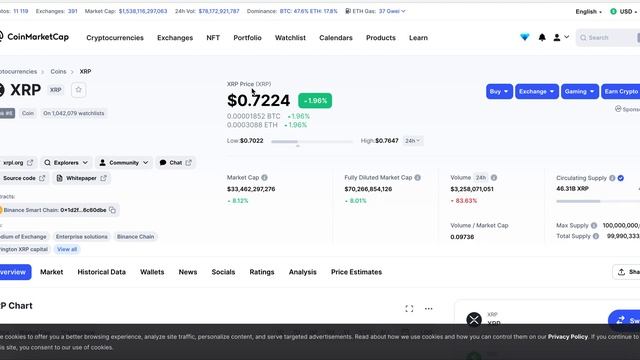Open xrpl.org website link
The height and width of the screenshot is (360, 640).
18,162
